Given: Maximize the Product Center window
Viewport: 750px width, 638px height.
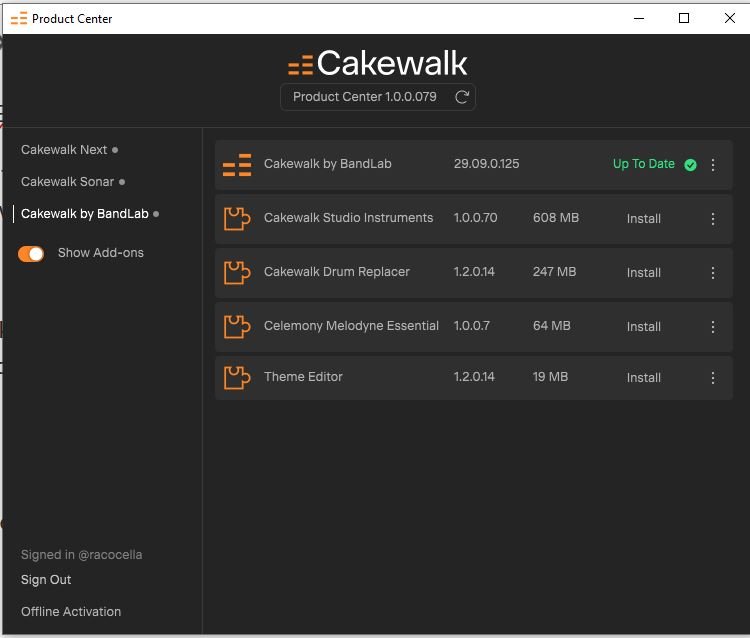Looking at the screenshot, I should (x=684, y=18).
